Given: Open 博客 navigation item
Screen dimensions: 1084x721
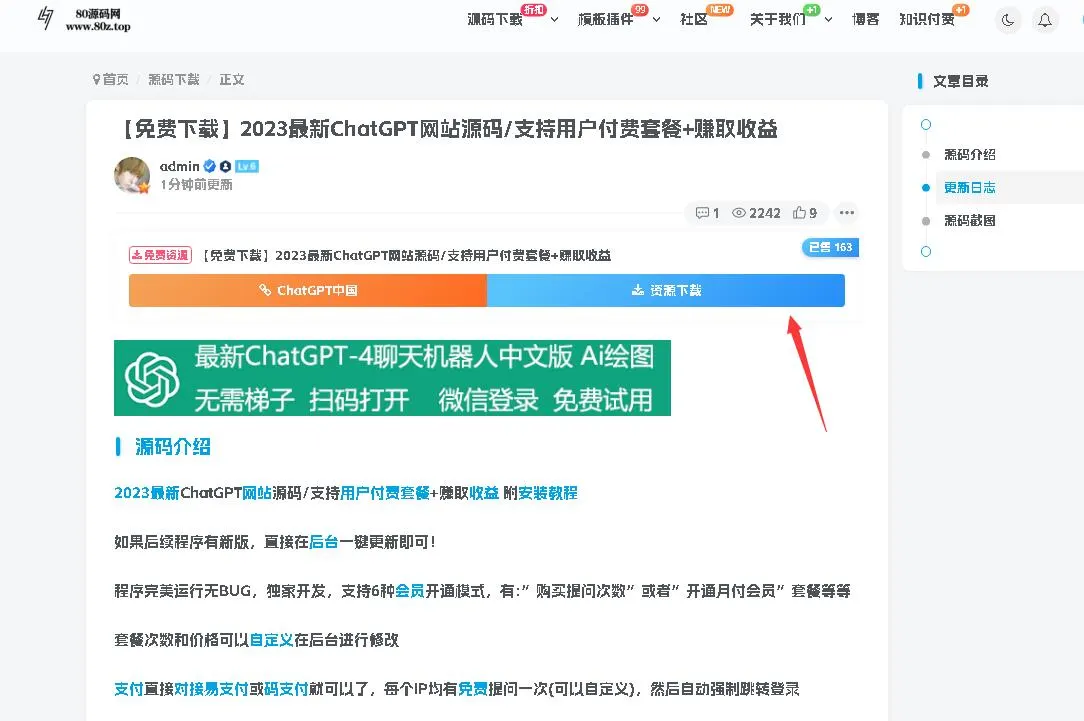Looking at the screenshot, I should click(866, 19).
